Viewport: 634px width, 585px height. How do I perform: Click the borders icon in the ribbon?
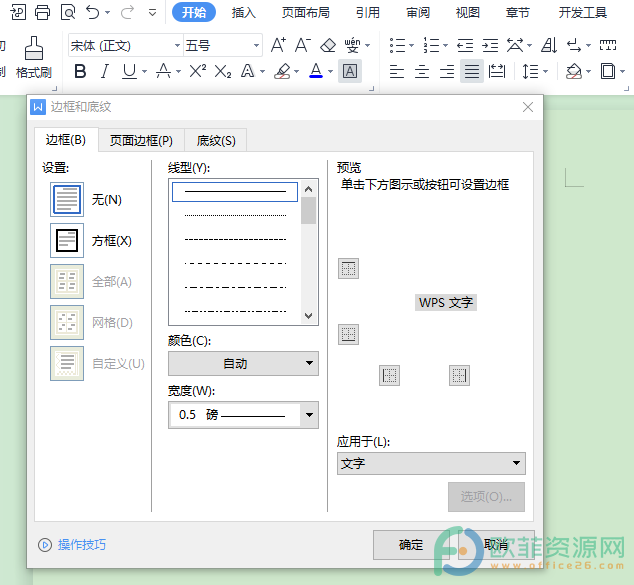[x=608, y=72]
